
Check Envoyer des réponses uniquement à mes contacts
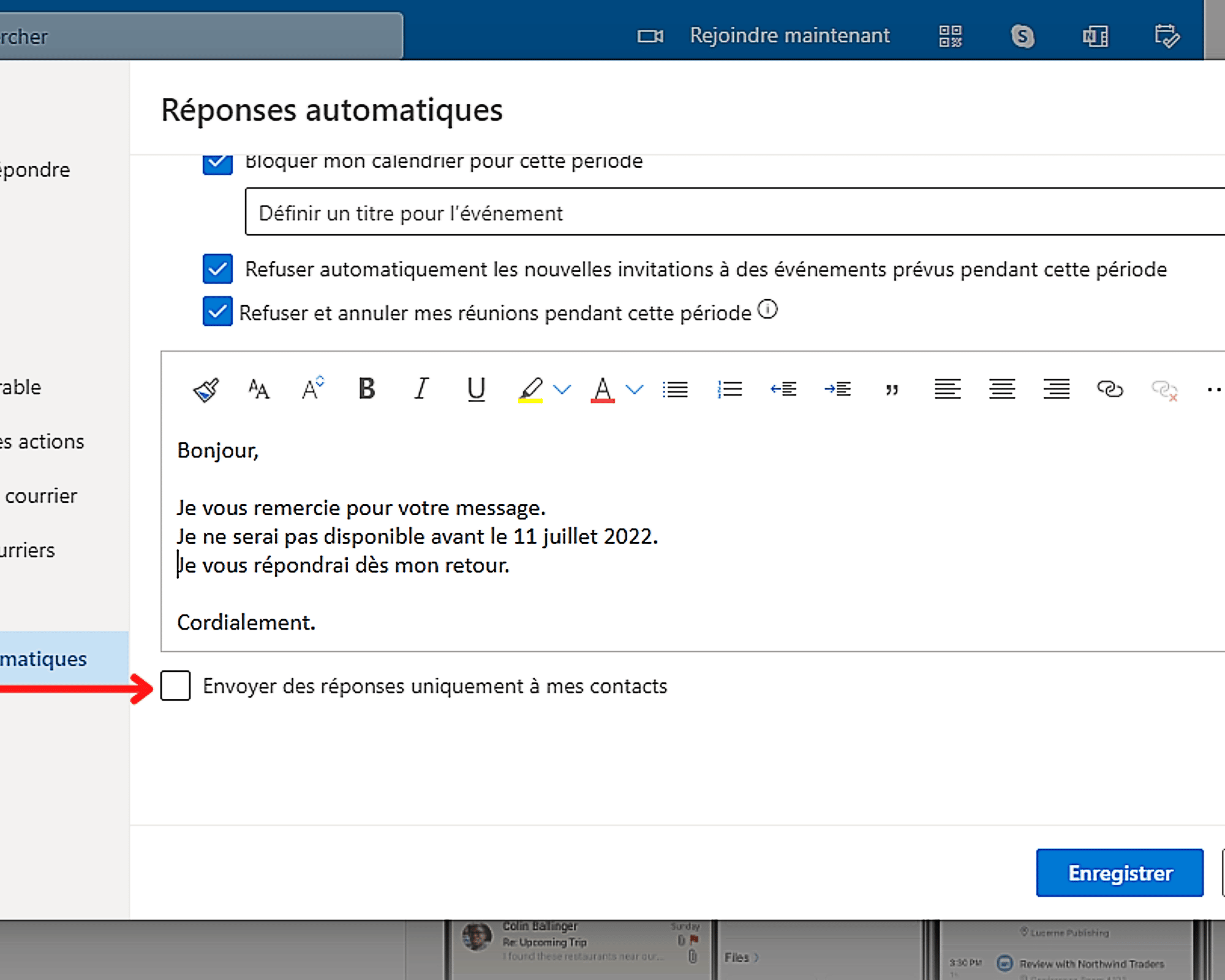point(175,685)
